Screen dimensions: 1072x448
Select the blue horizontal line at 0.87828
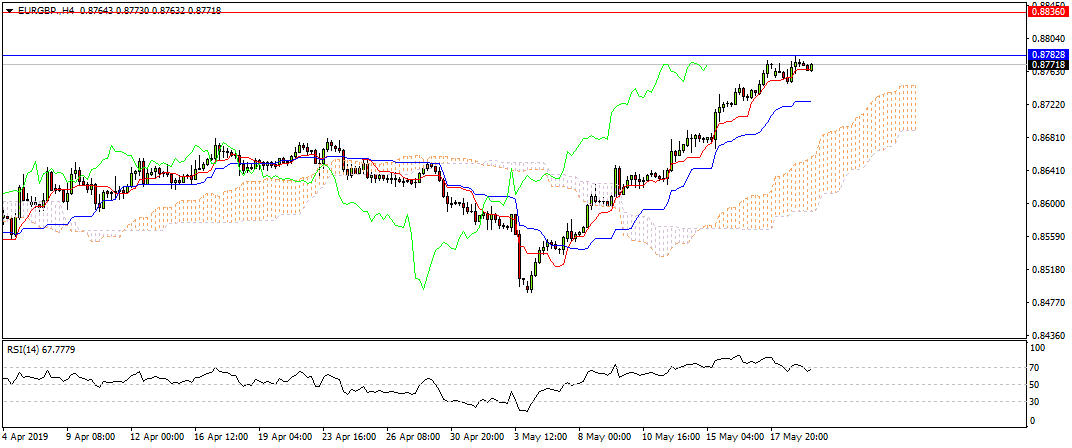[x=500, y=54]
